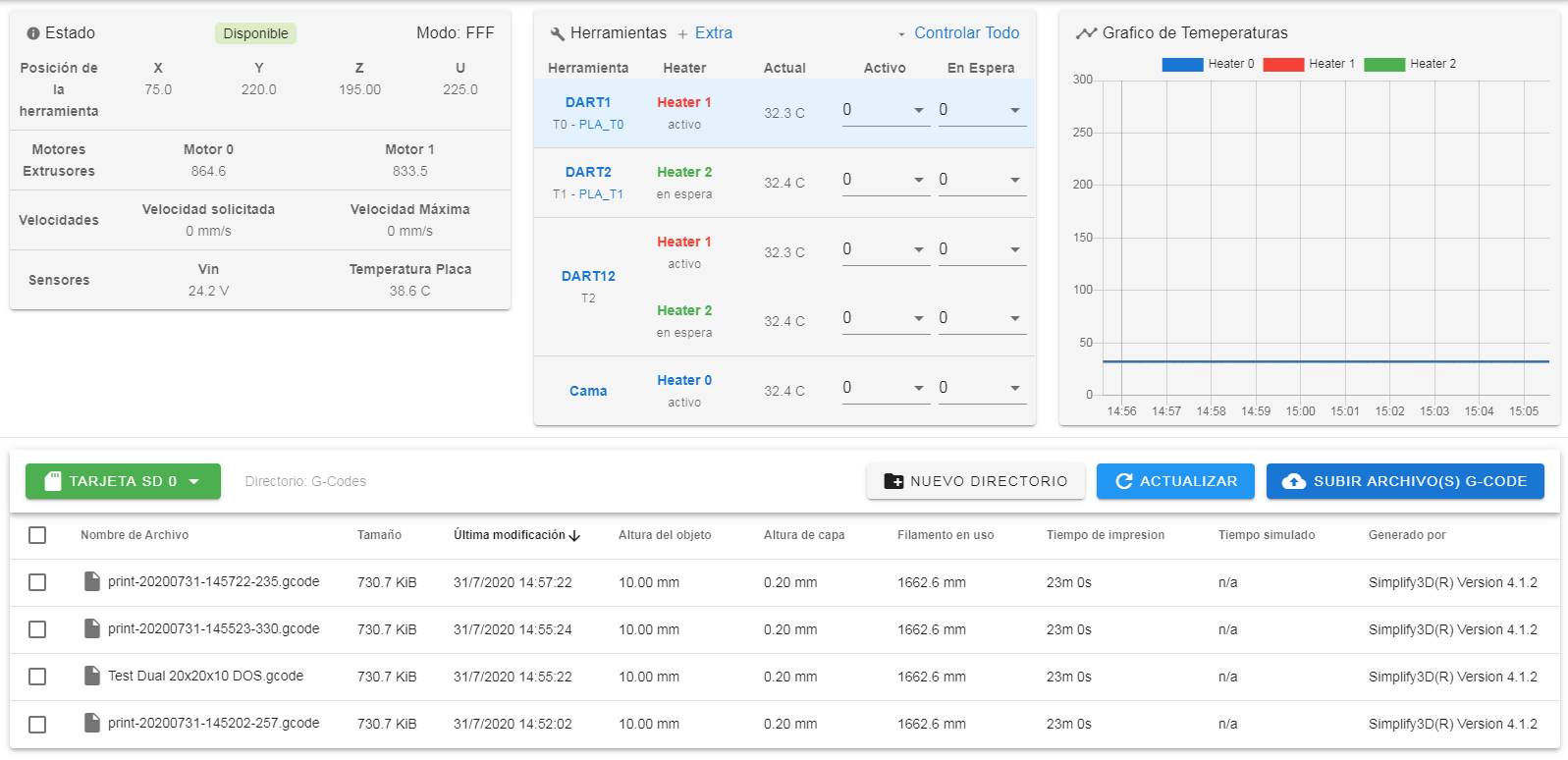The height and width of the screenshot is (760, 1568).
Task: Toggle the select-all files checkbox in header
Action: click(37, 535)
